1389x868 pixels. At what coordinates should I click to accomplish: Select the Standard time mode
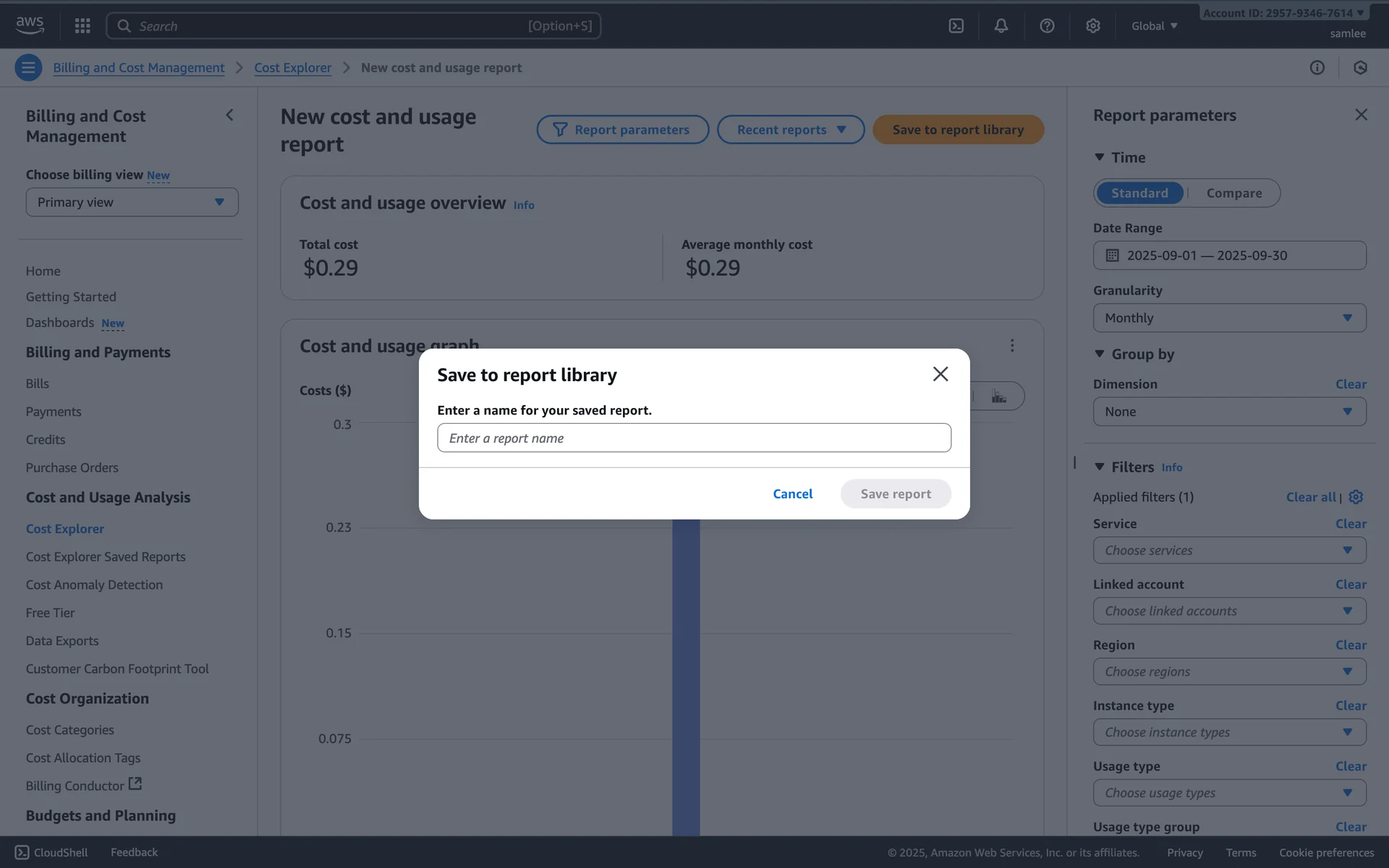(1139, 193)
